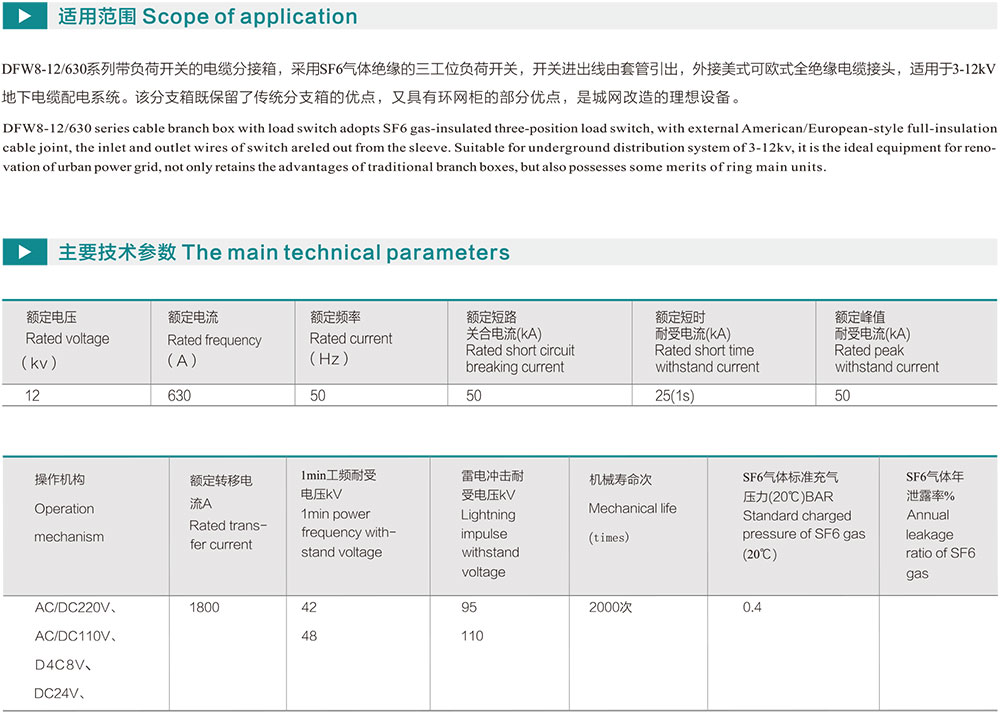Image resolution: width=1000 pixels, height=715 pixels.
Task: Select the 'Operation mechanism' column header
Action: (68, 508)
